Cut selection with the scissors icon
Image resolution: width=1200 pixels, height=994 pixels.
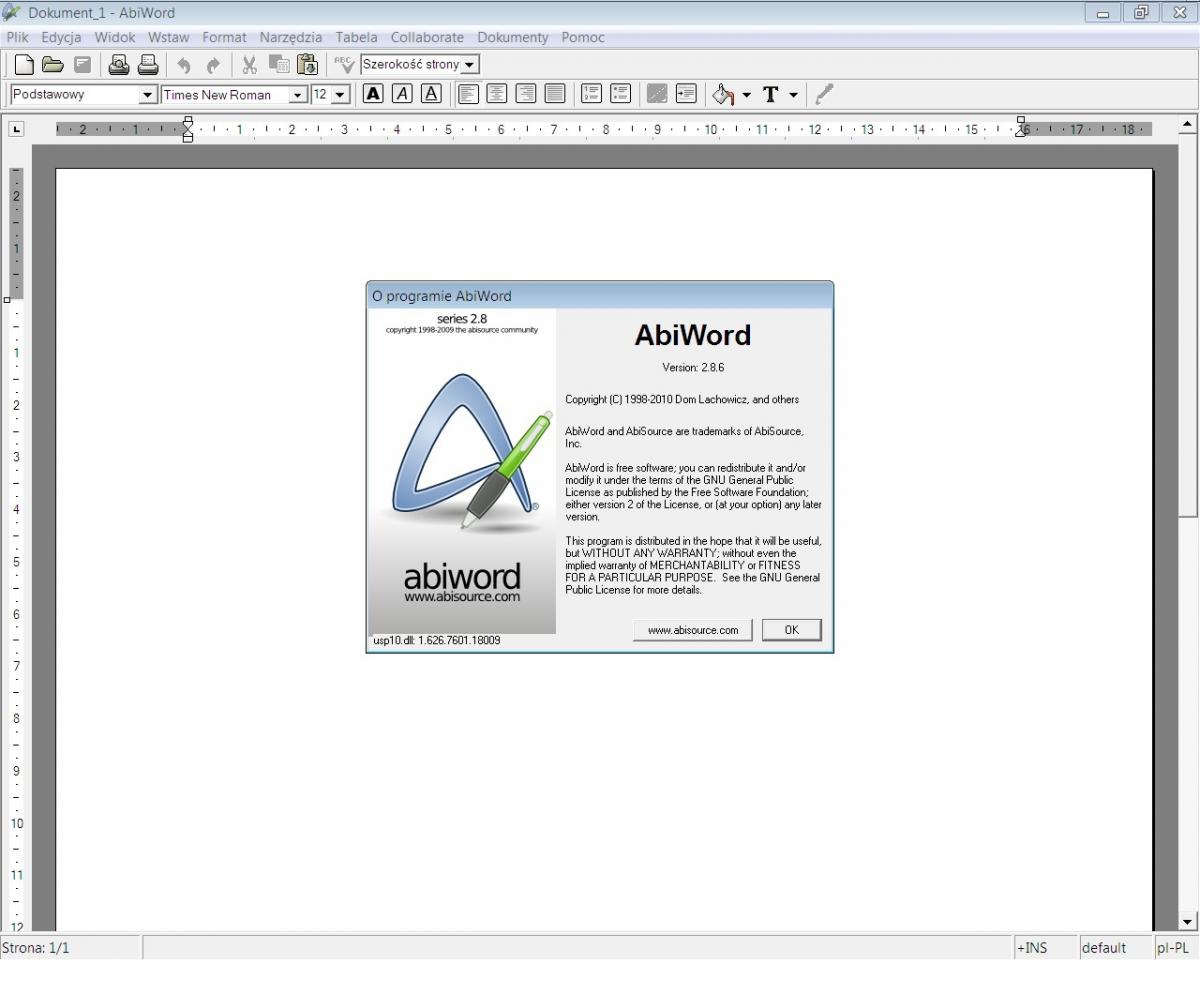pyautogui.click(x=249, y=65)
